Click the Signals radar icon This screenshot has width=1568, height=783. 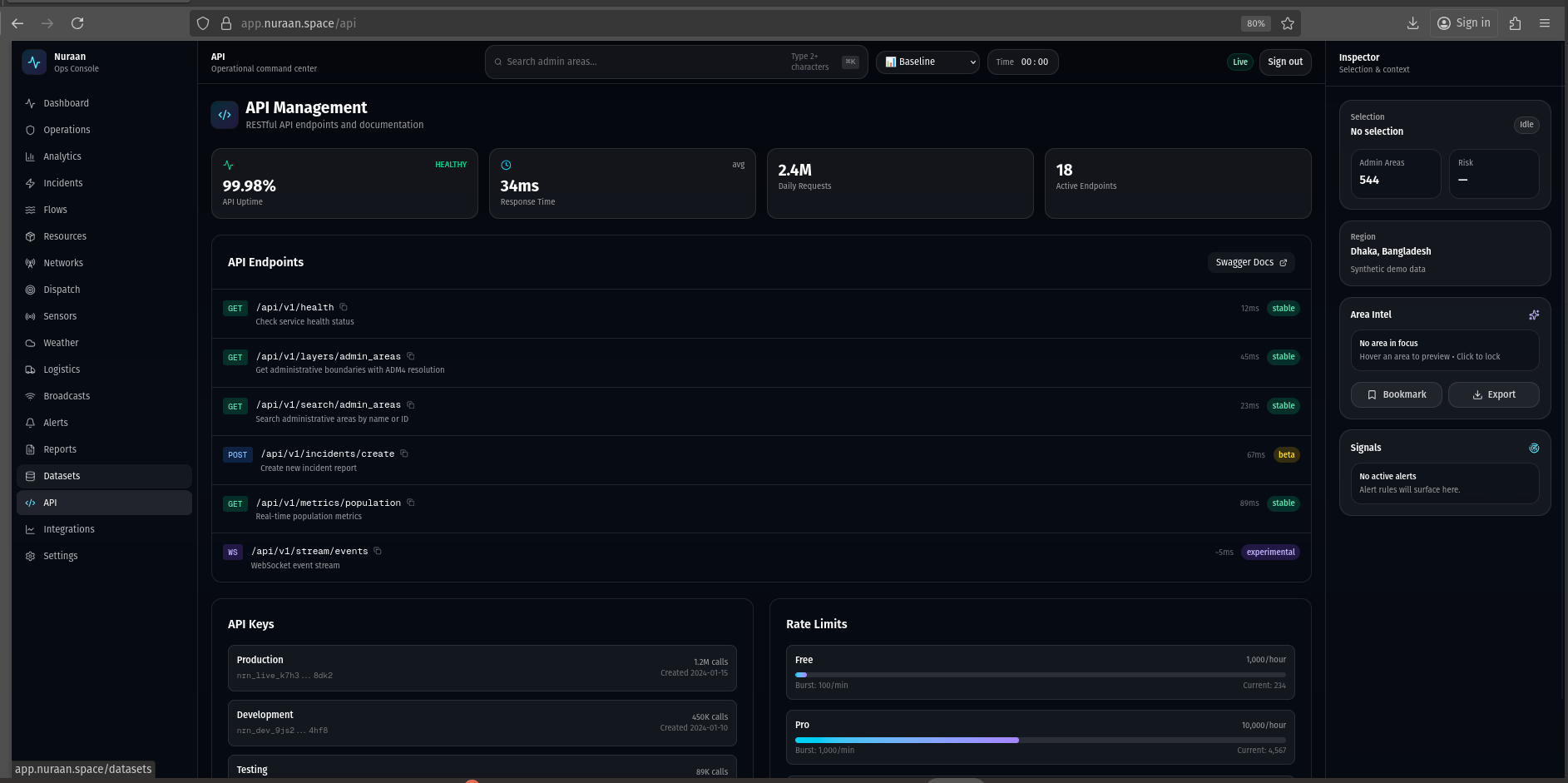click(1534, 448)
